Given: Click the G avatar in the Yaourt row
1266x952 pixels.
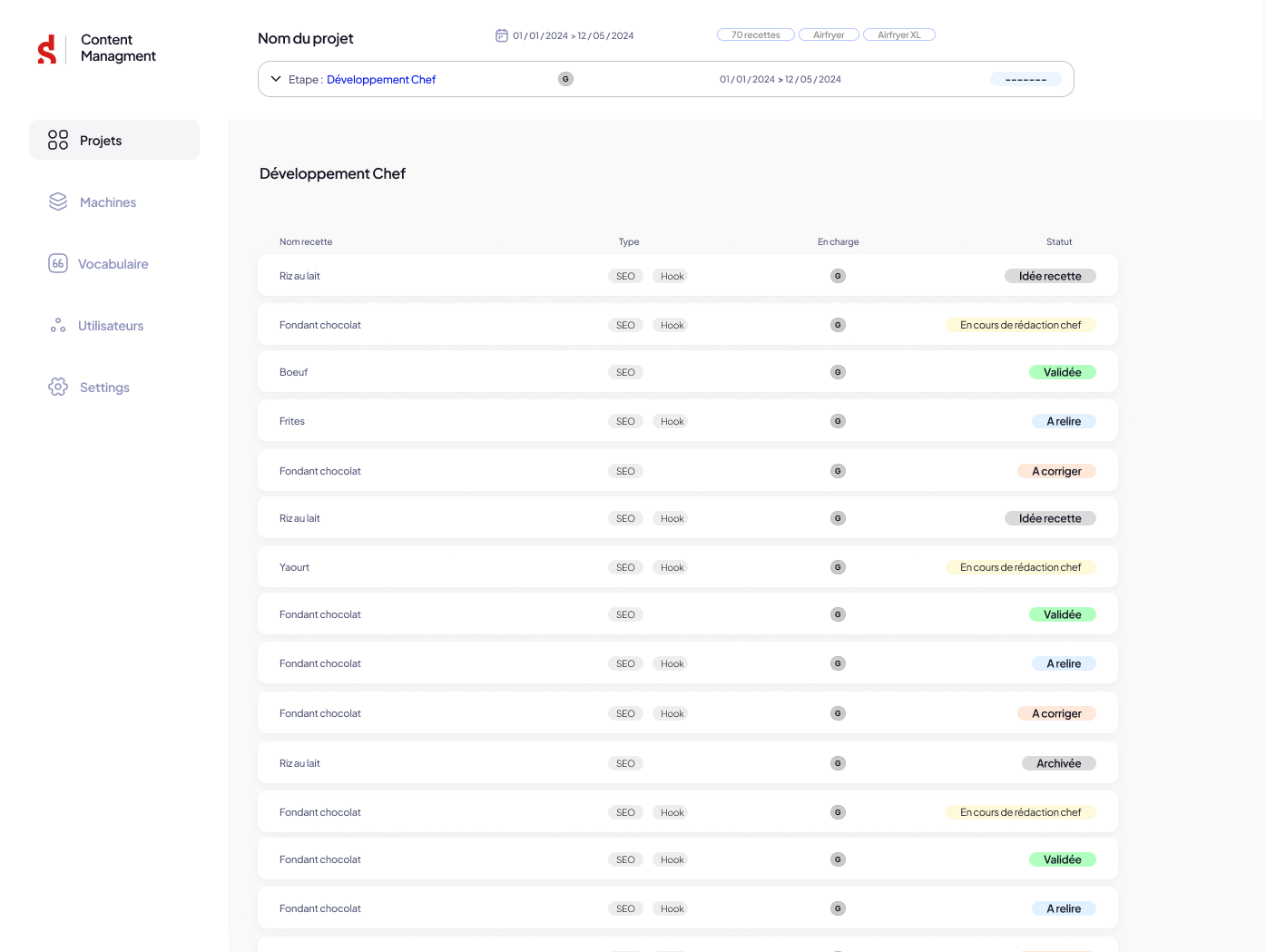Looking at the screenshot, I should coord(838,567).
